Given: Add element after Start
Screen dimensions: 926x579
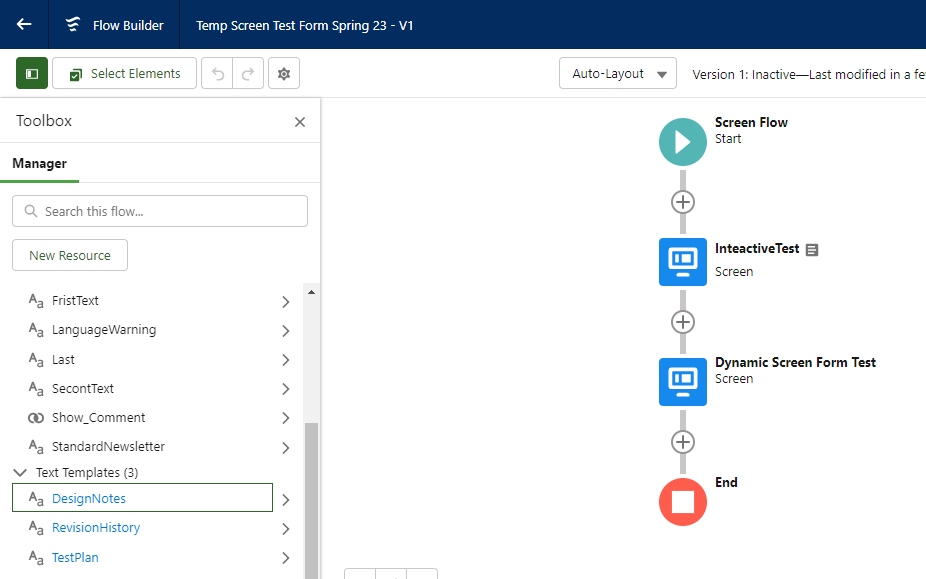Looking at the screenshot, I should tap(683, 202).
